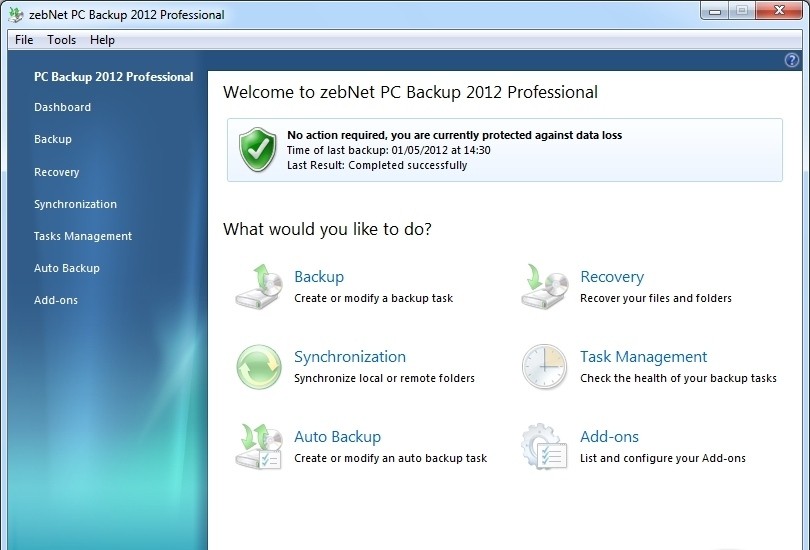Select Recovery in the left sidebar
The image size is (810, 550).
click(x=56, y=172)
